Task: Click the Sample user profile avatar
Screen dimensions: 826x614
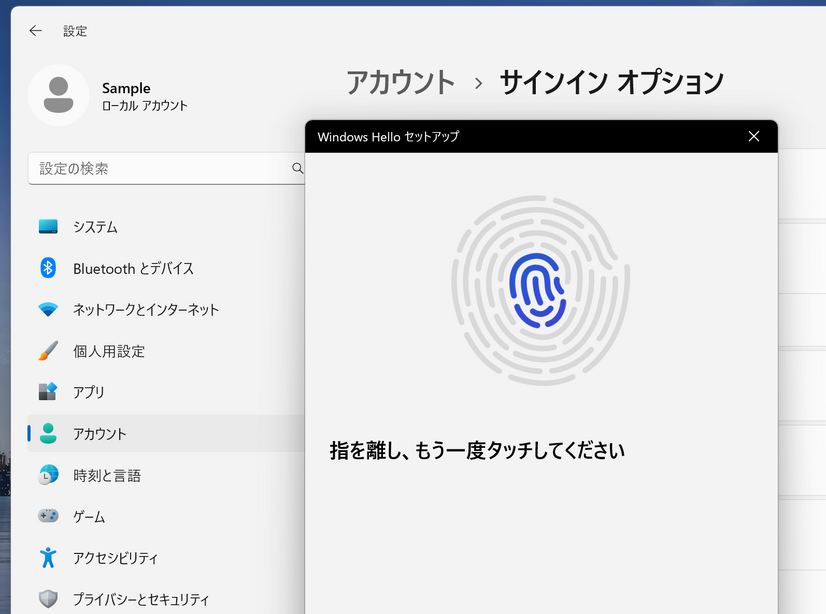Action: click(58, 95)
